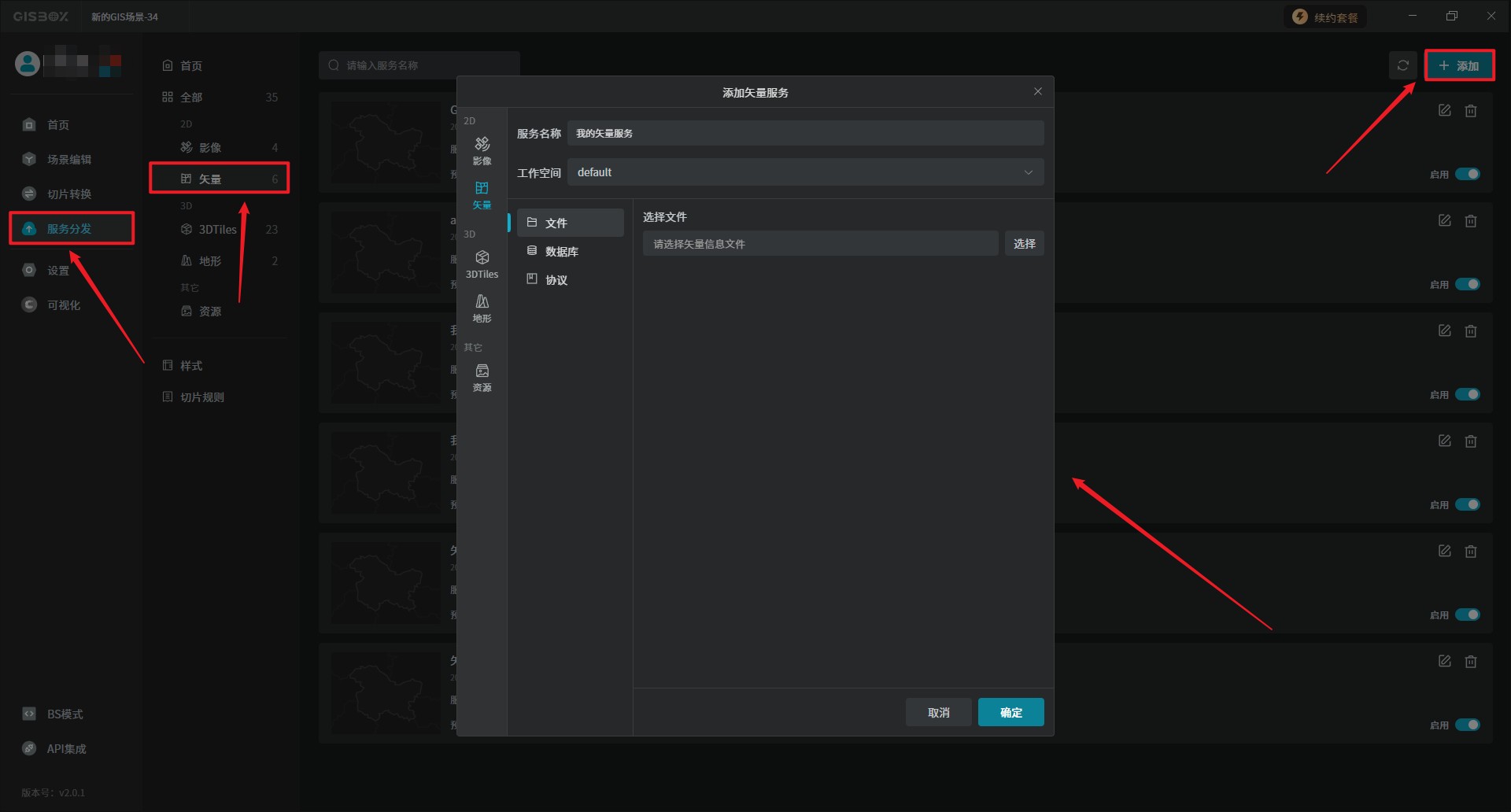Switch to the 协议 source tab
The height and width of the screenshot is (812, 1511).
coord(556,280)
